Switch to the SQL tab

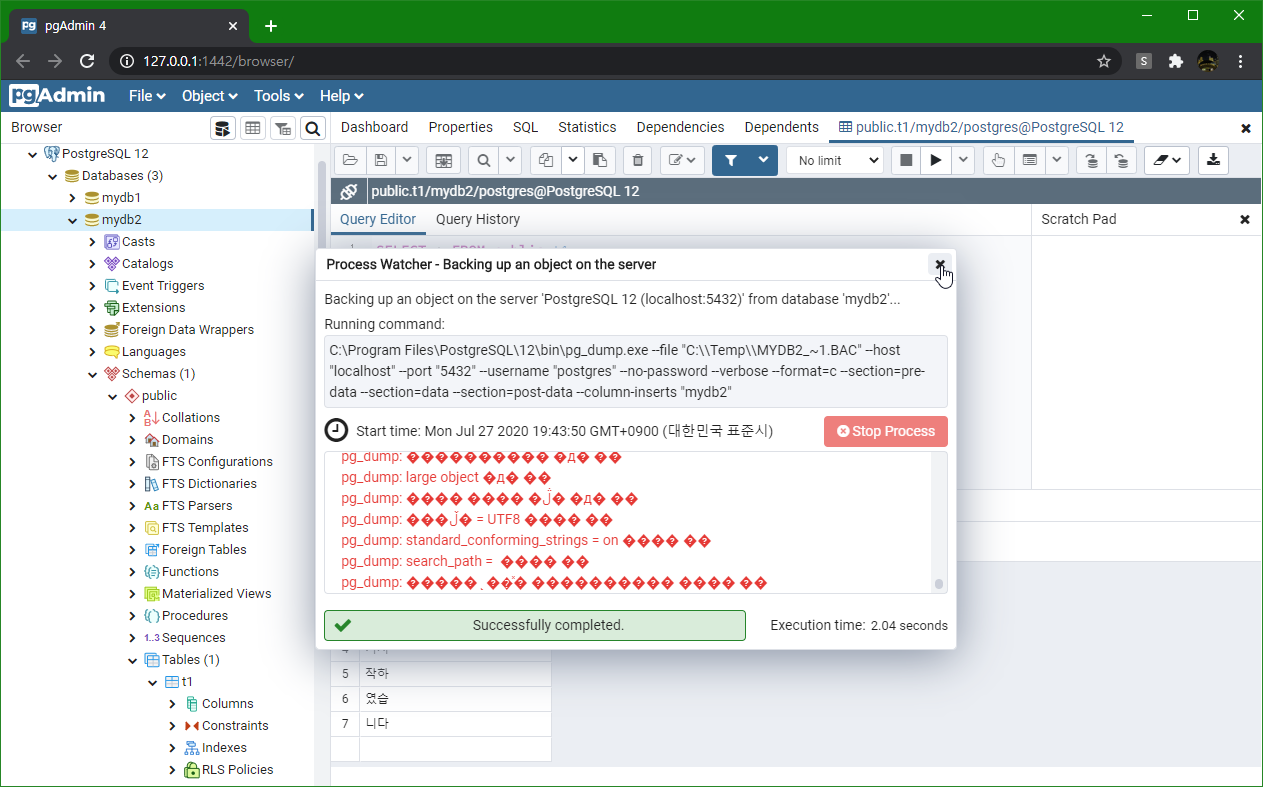click(525, 127)
